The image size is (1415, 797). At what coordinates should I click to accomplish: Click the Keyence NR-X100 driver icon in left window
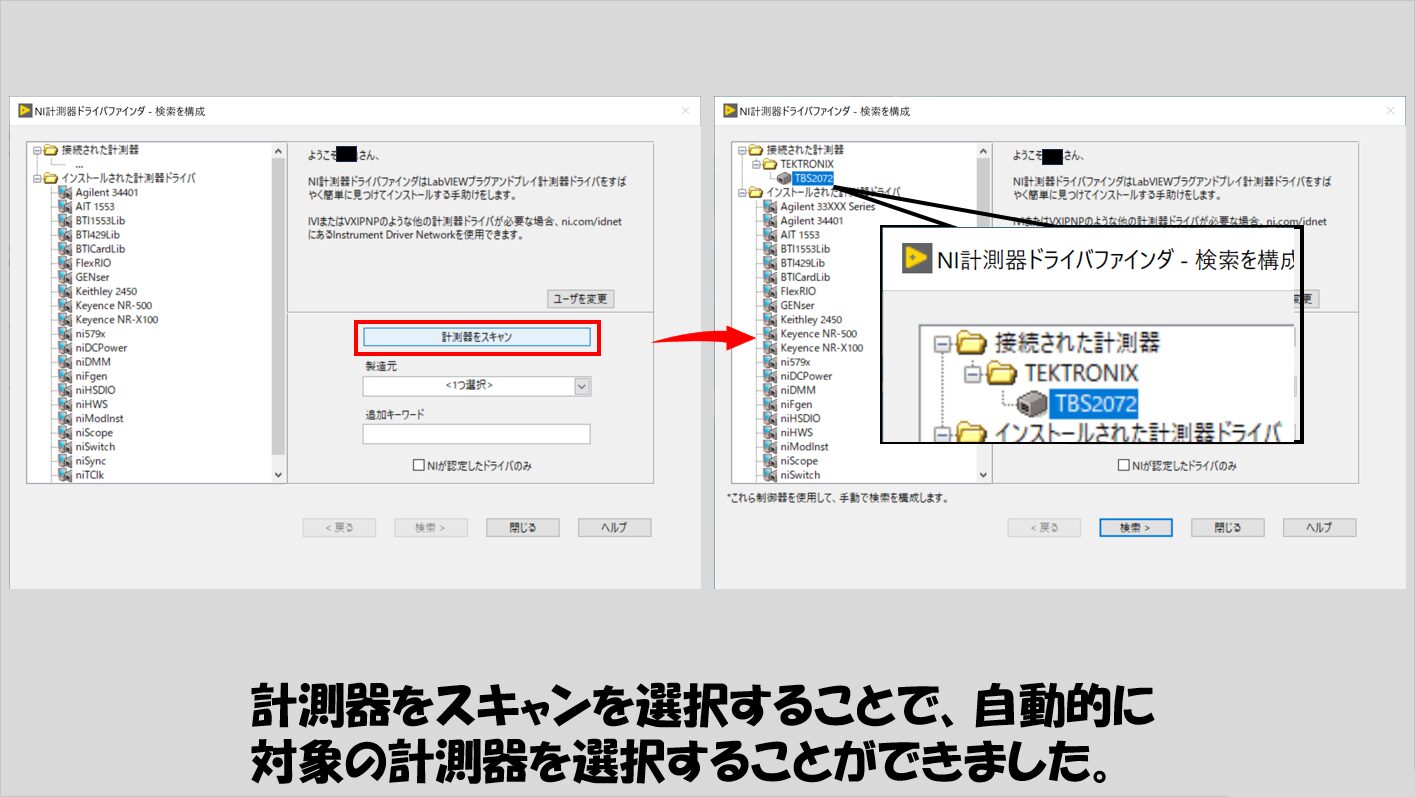(x=64, y=320)
